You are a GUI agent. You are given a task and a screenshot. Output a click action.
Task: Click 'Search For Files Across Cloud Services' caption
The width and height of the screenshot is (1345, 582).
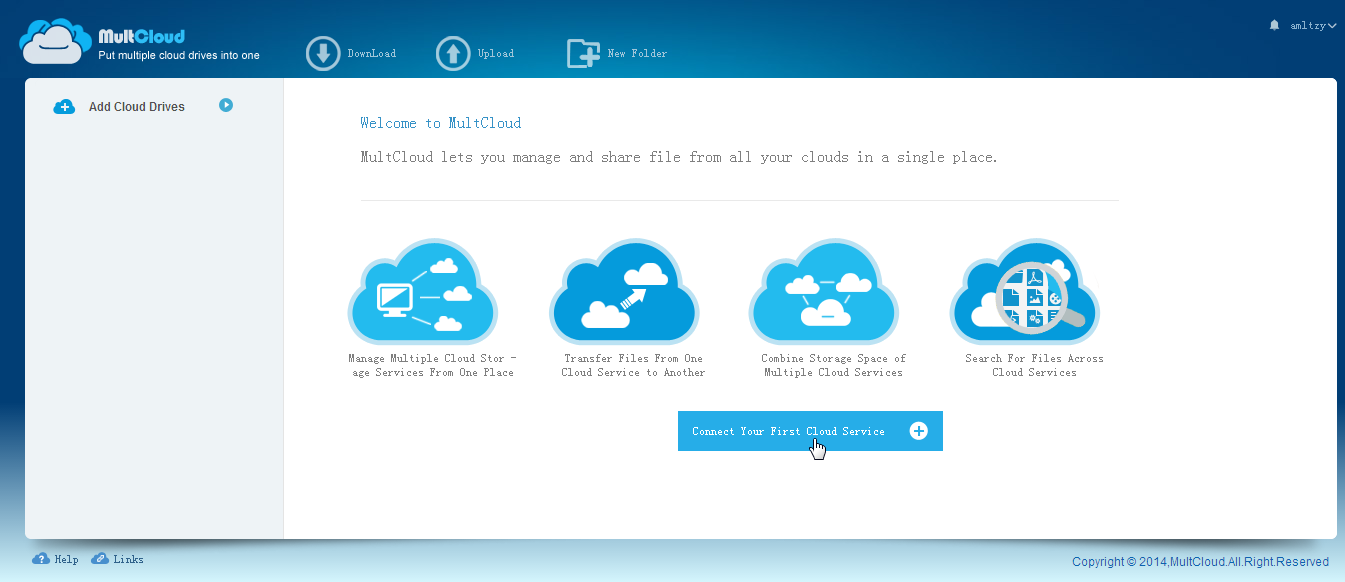click(1034, 365)
